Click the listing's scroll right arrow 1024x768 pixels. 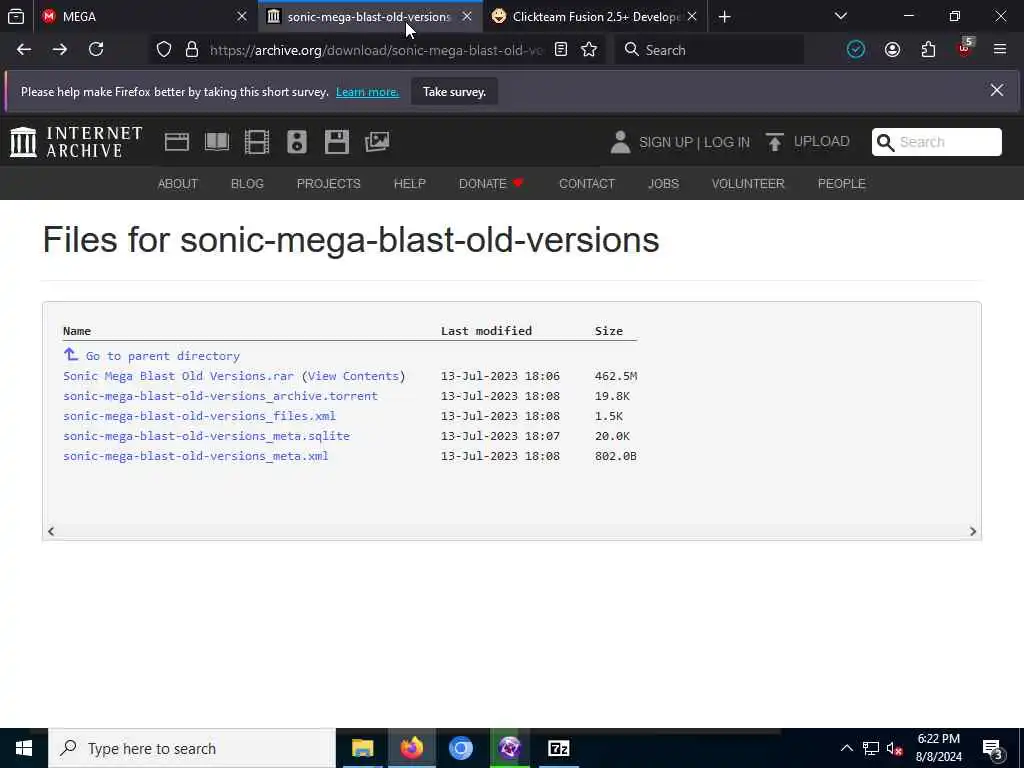(x=972, y=532)
